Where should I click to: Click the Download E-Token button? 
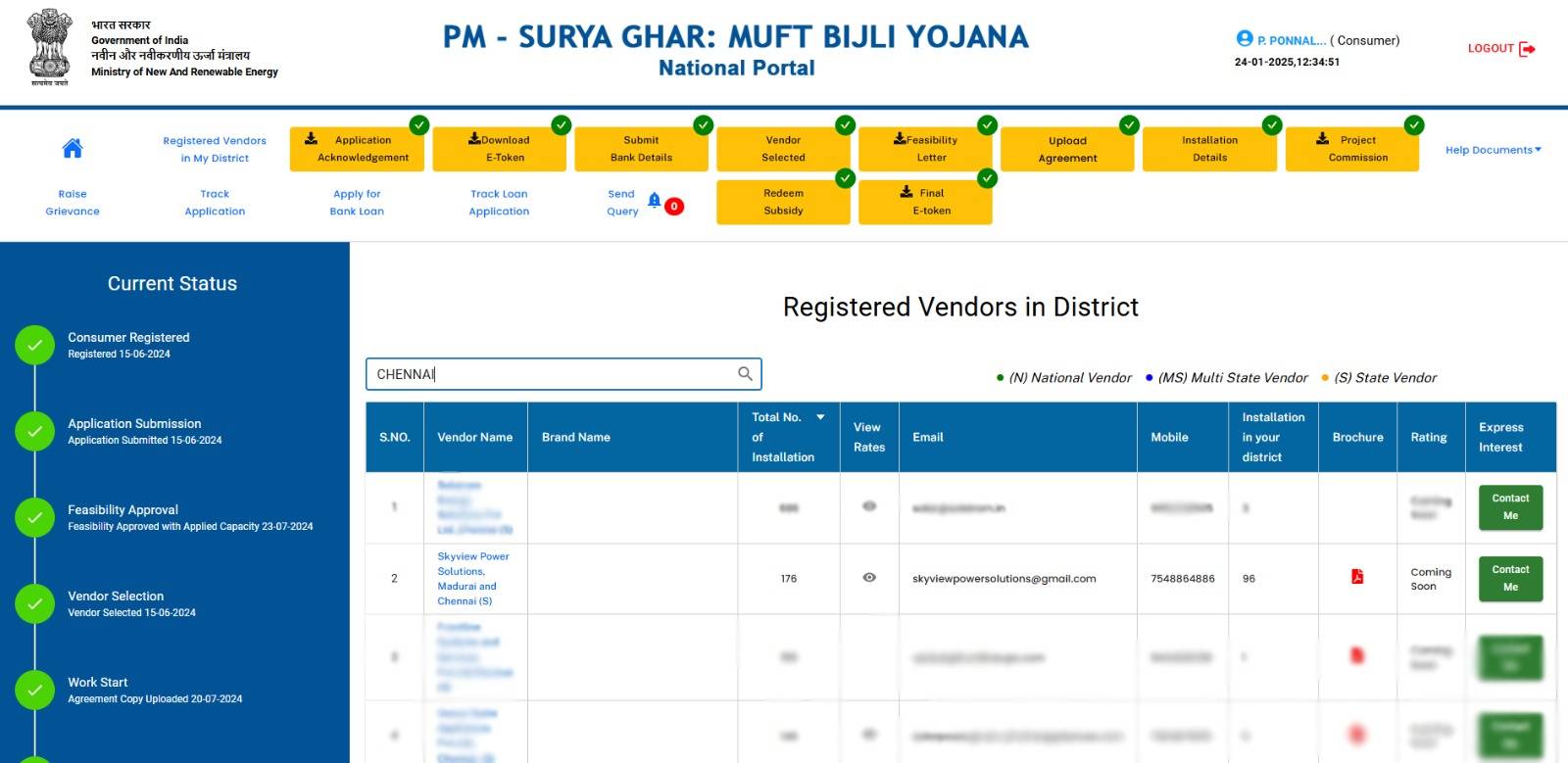500,149
